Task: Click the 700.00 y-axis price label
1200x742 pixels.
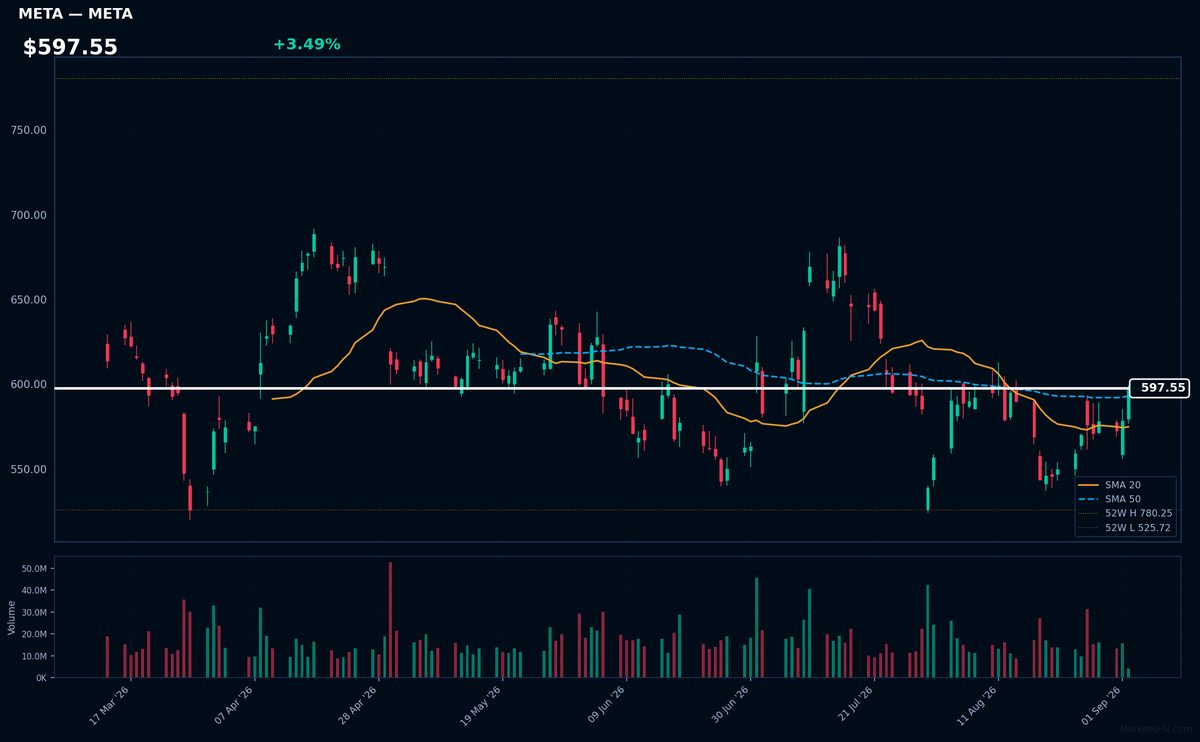Action: 27,215
